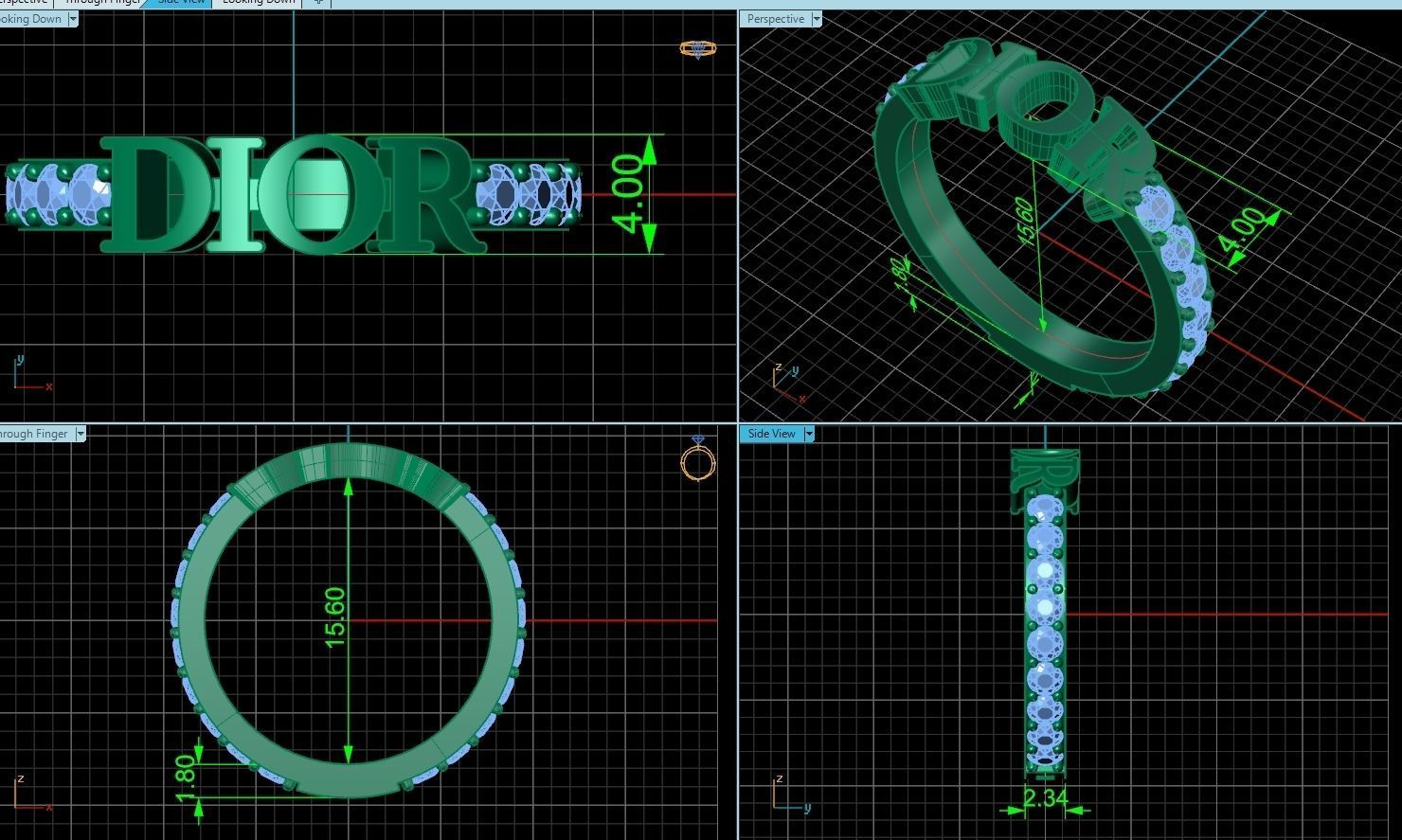The image size is (1402, 840).
Task: Click the Perspective viewport title label
Action: coord(775,19)
